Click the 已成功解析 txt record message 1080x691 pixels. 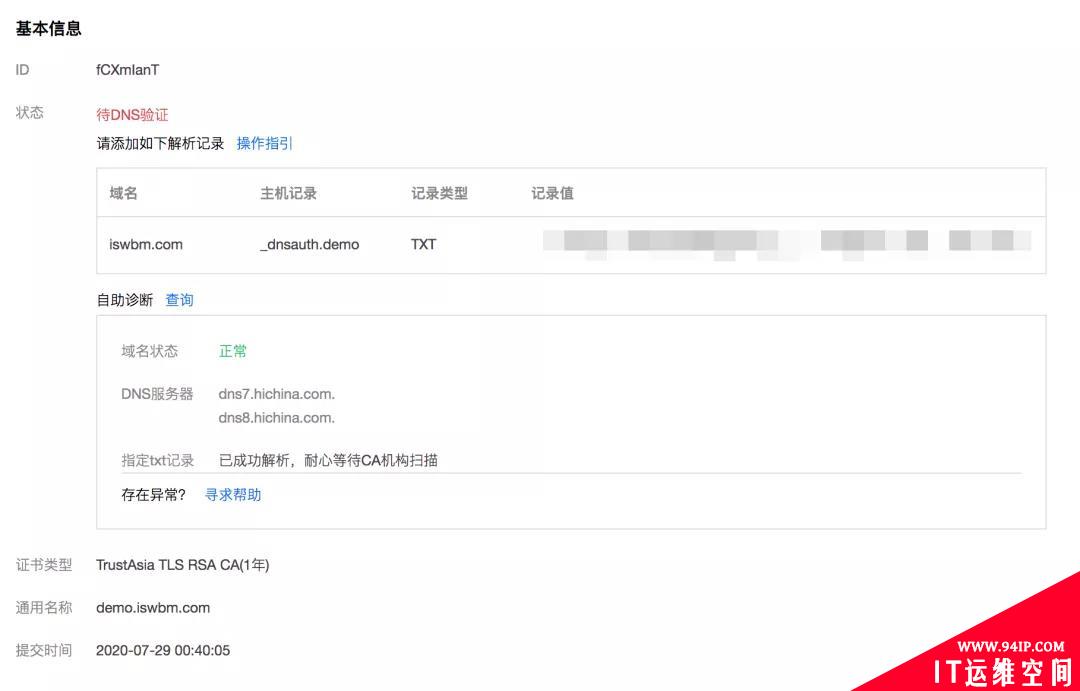(x=328, y=461)
